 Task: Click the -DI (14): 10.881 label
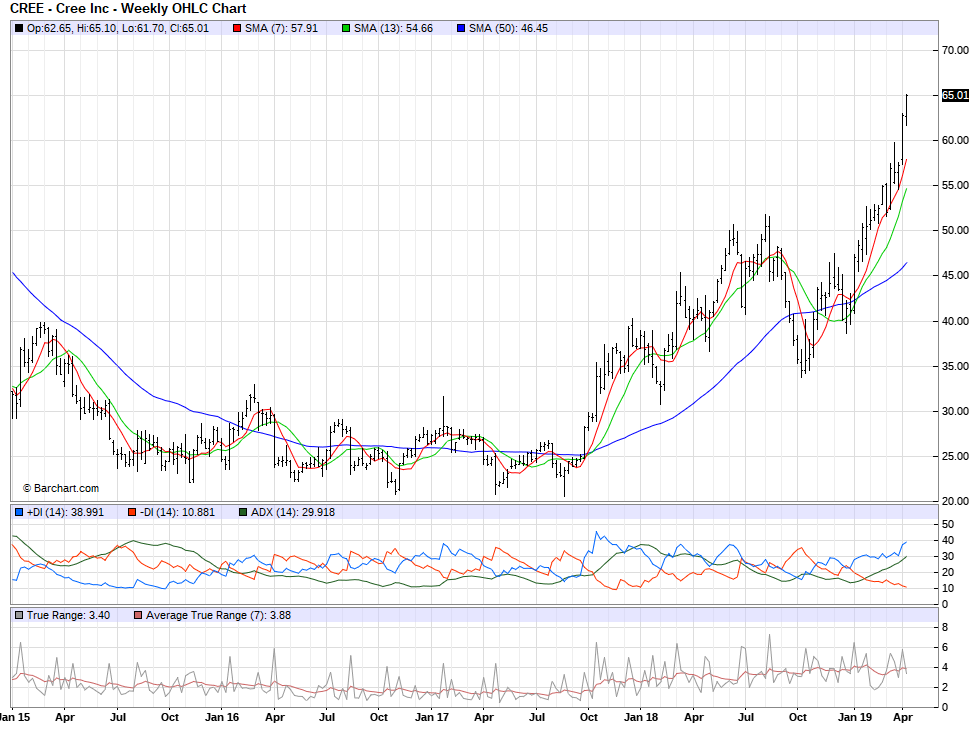pos(177,512)
